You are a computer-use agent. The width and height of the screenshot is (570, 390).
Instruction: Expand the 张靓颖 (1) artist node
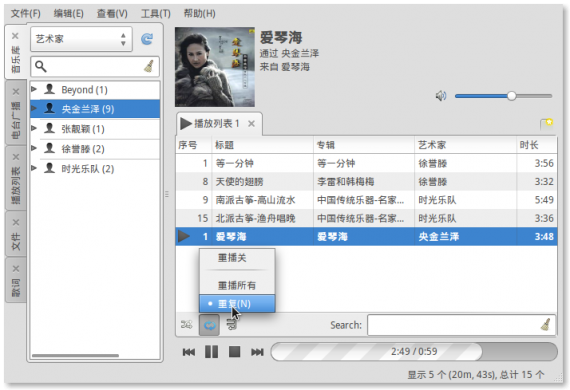(34, 128)
